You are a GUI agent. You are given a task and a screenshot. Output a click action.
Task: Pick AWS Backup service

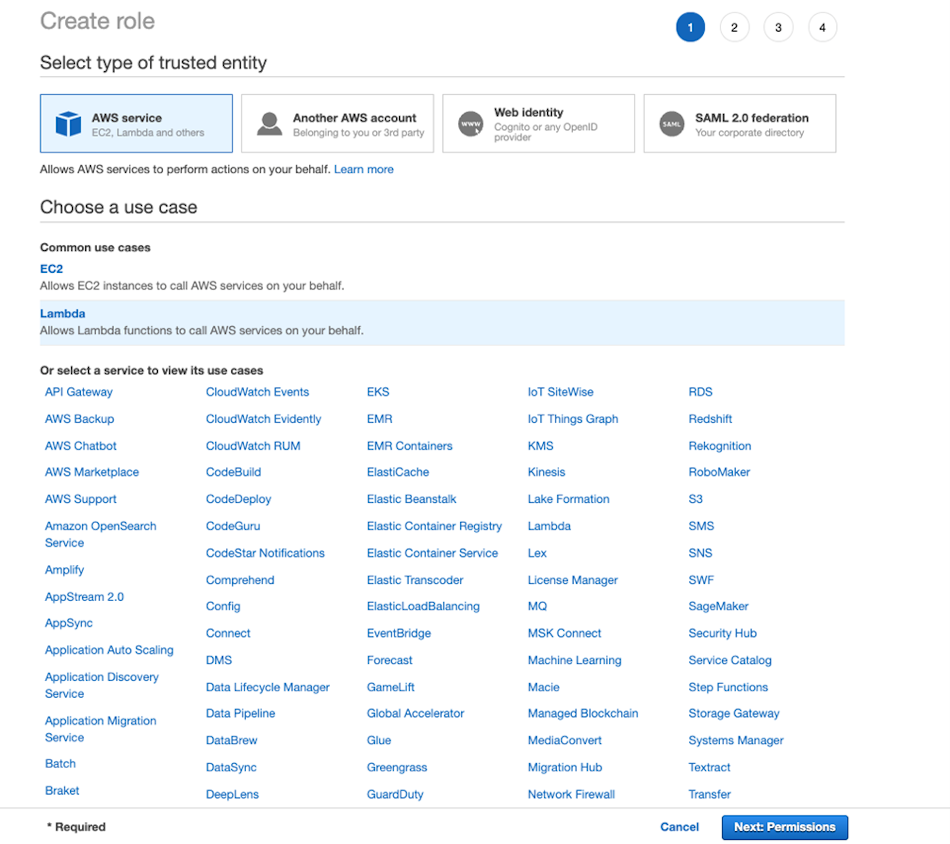[x=79, y=419]
